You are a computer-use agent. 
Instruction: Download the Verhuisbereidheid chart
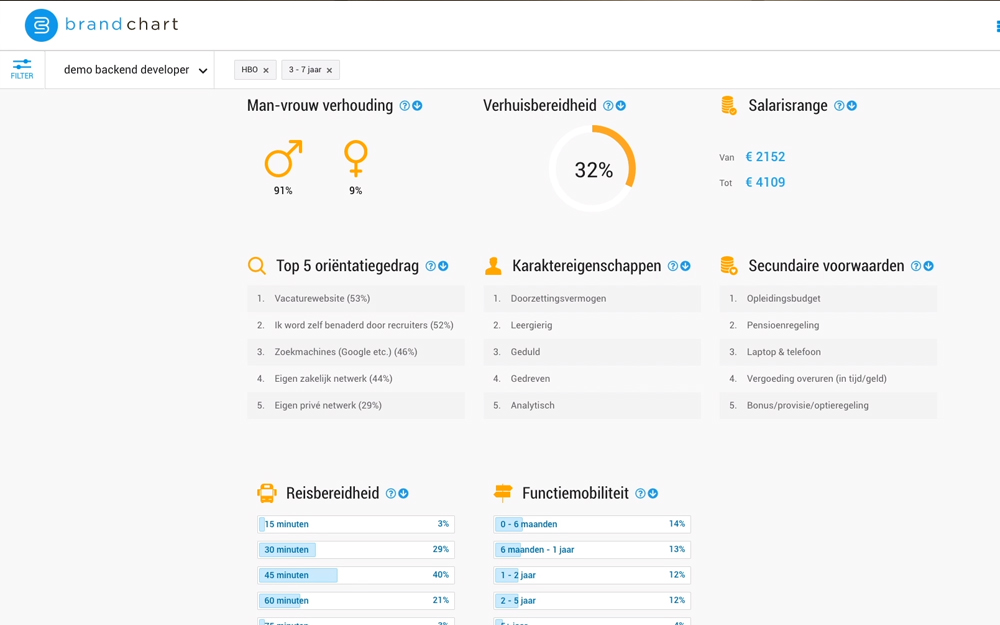point(621,106)
